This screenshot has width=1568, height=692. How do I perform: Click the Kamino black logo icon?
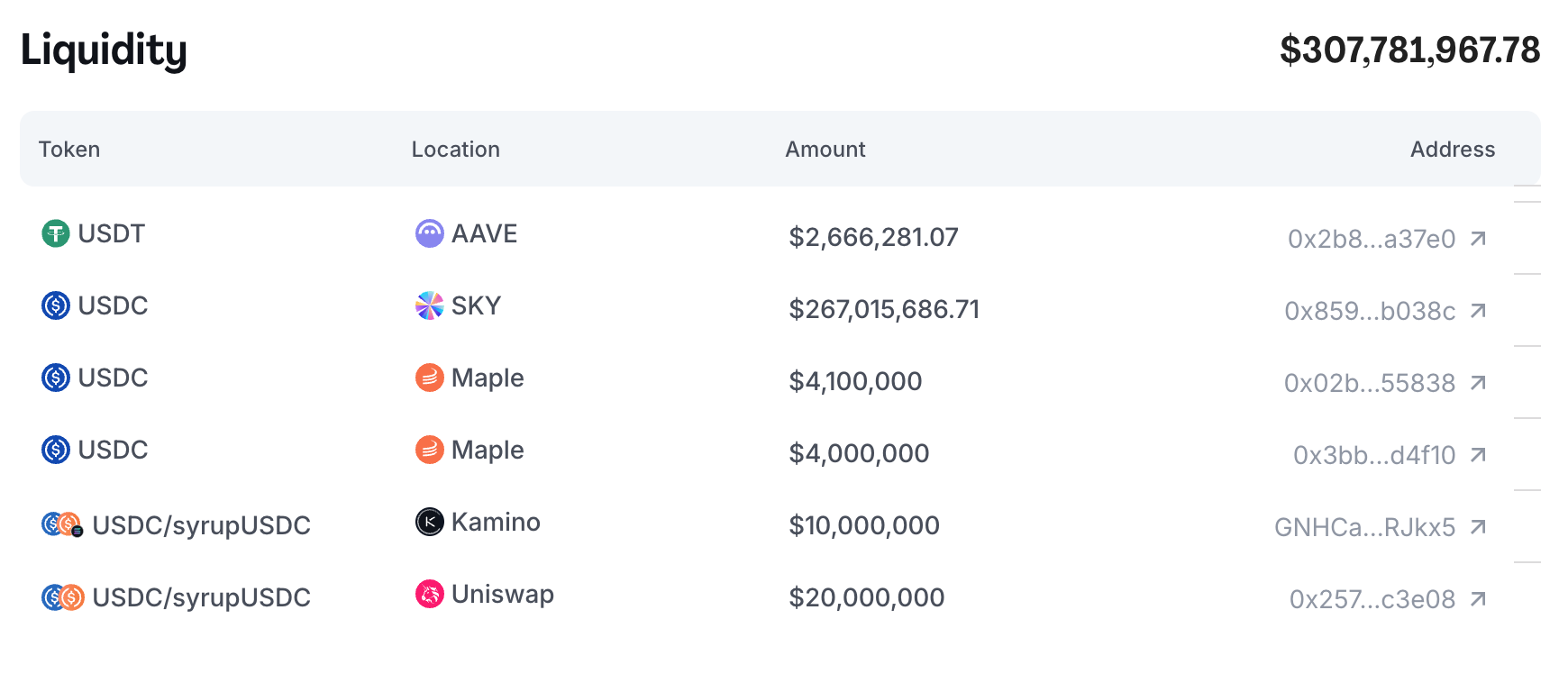coord(429,522)
